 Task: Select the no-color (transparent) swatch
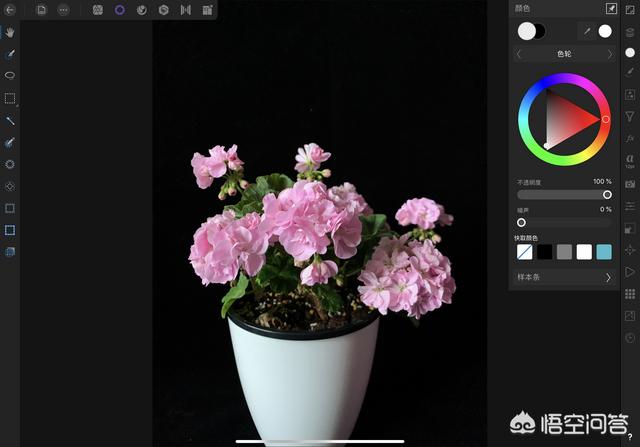[x=525, y=252]
